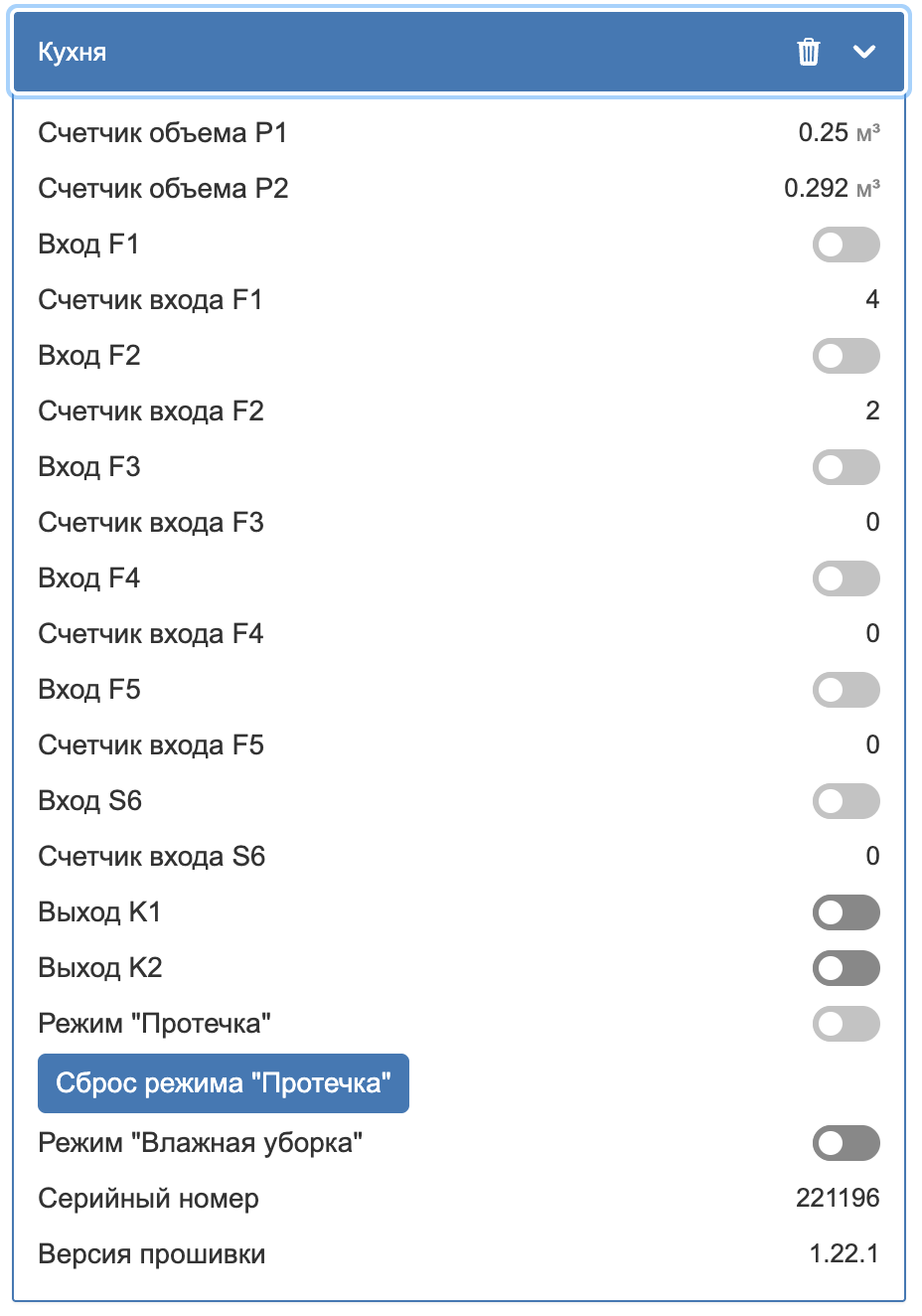The height and width of the screenshot is (1316, 922).
Task: Click the Счетчик объема P1 value 0.25
Action: point(824,133)
